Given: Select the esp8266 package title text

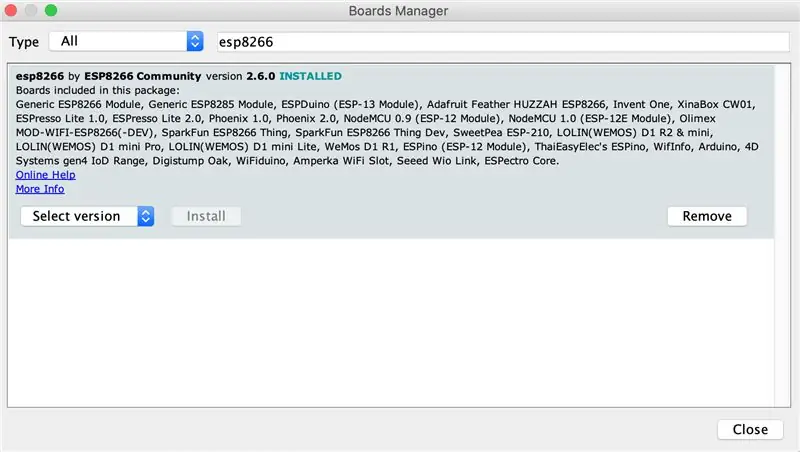Looking at the screenshot, I should pos(40,77).
